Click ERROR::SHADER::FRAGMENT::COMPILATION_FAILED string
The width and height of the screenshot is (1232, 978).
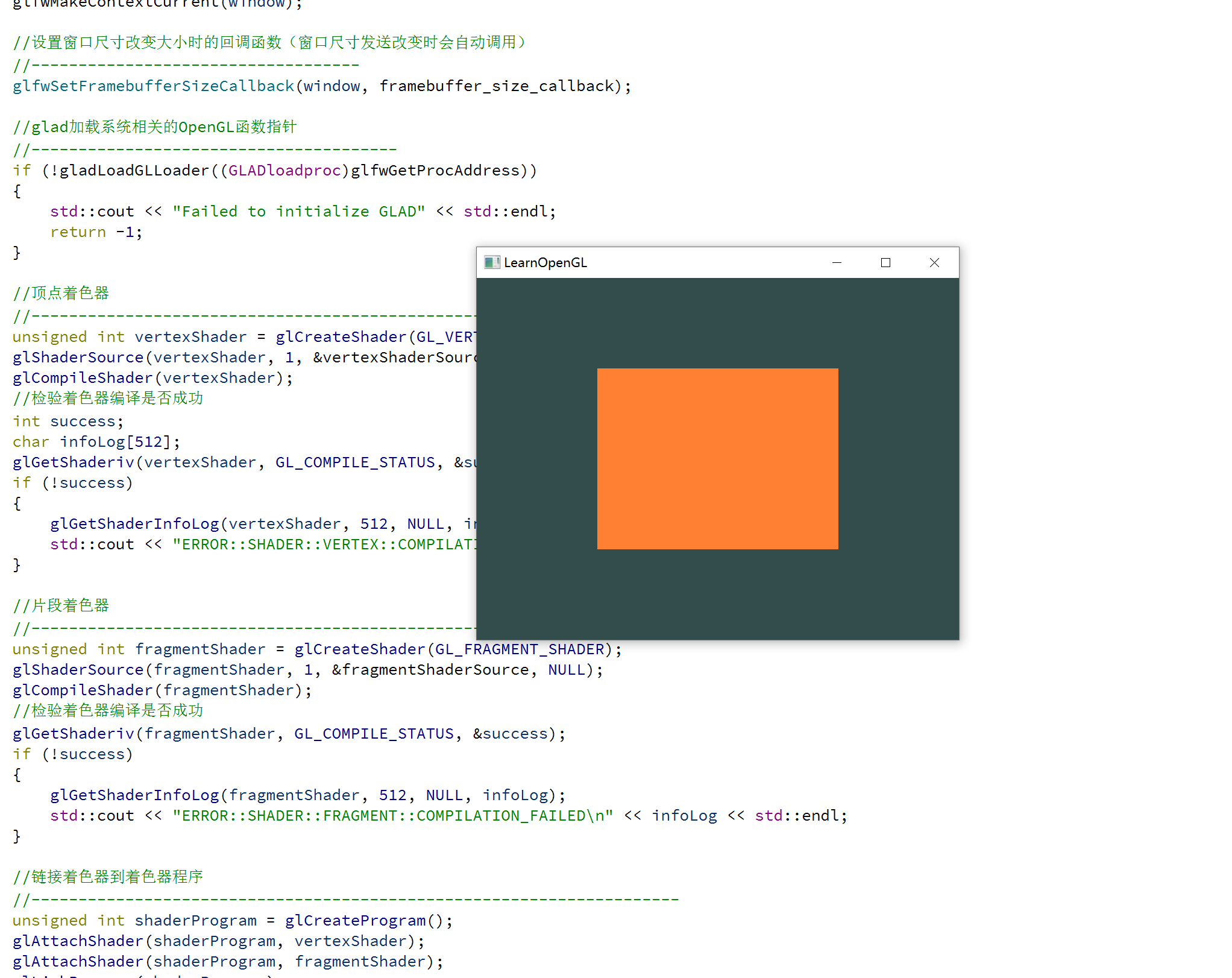tap(393, 816)
